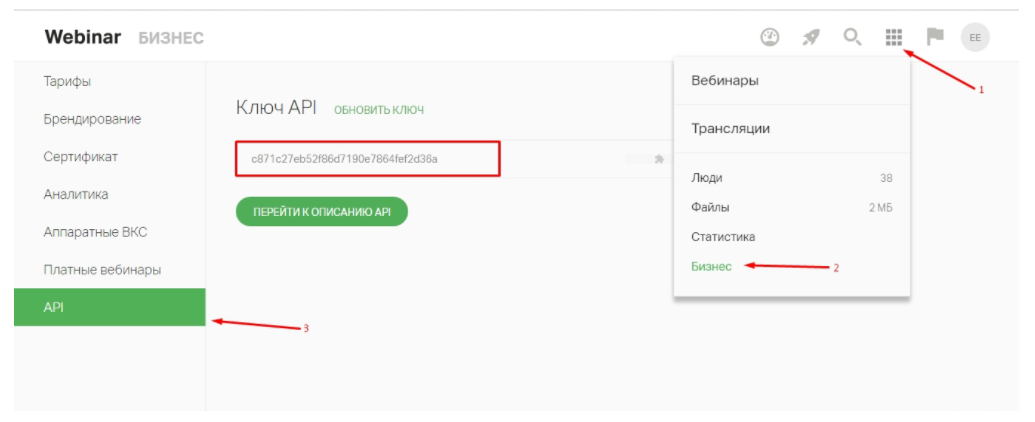Open Люди from the dropdown menu
Image resolution: width=1035 pixels, height=422 pixels.
pos(707,178)
